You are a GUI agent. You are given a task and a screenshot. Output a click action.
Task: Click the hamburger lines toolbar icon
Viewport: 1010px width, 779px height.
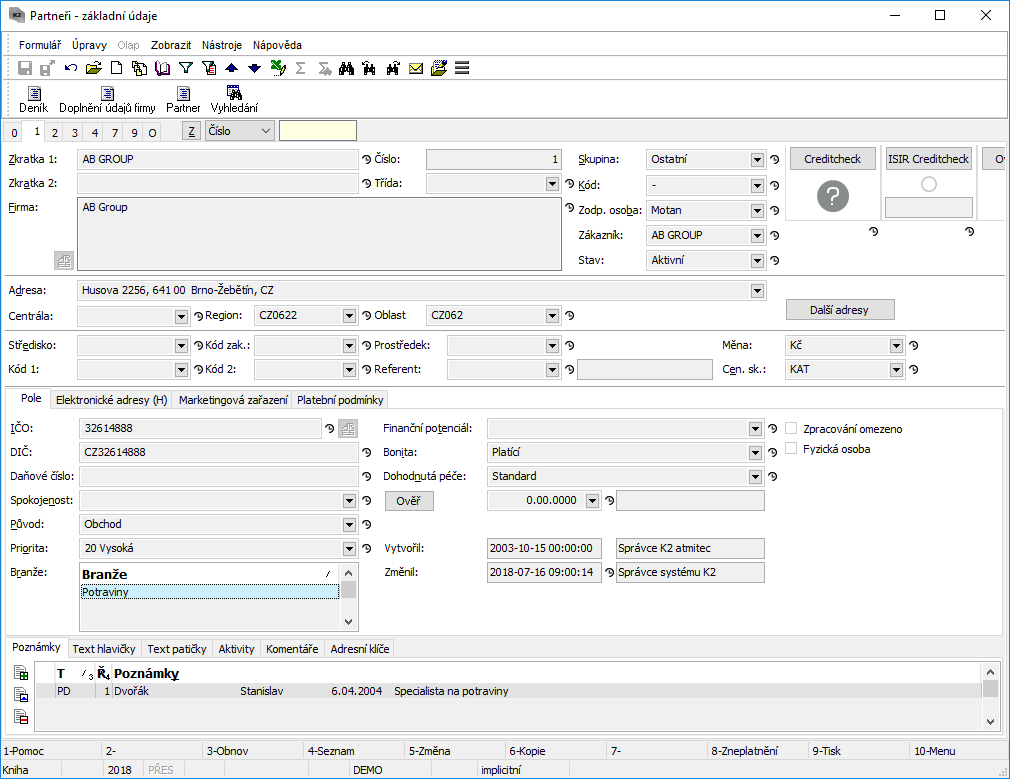click(x=462, y=68)
